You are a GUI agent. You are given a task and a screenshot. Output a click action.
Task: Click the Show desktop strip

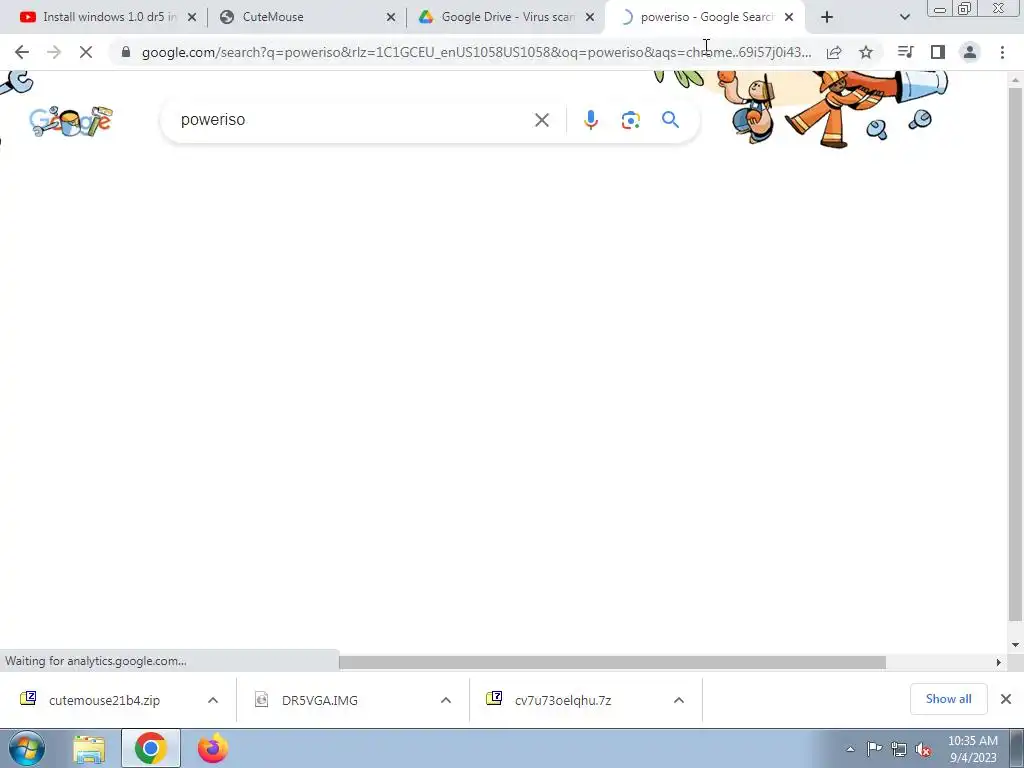pos(1016,748)
